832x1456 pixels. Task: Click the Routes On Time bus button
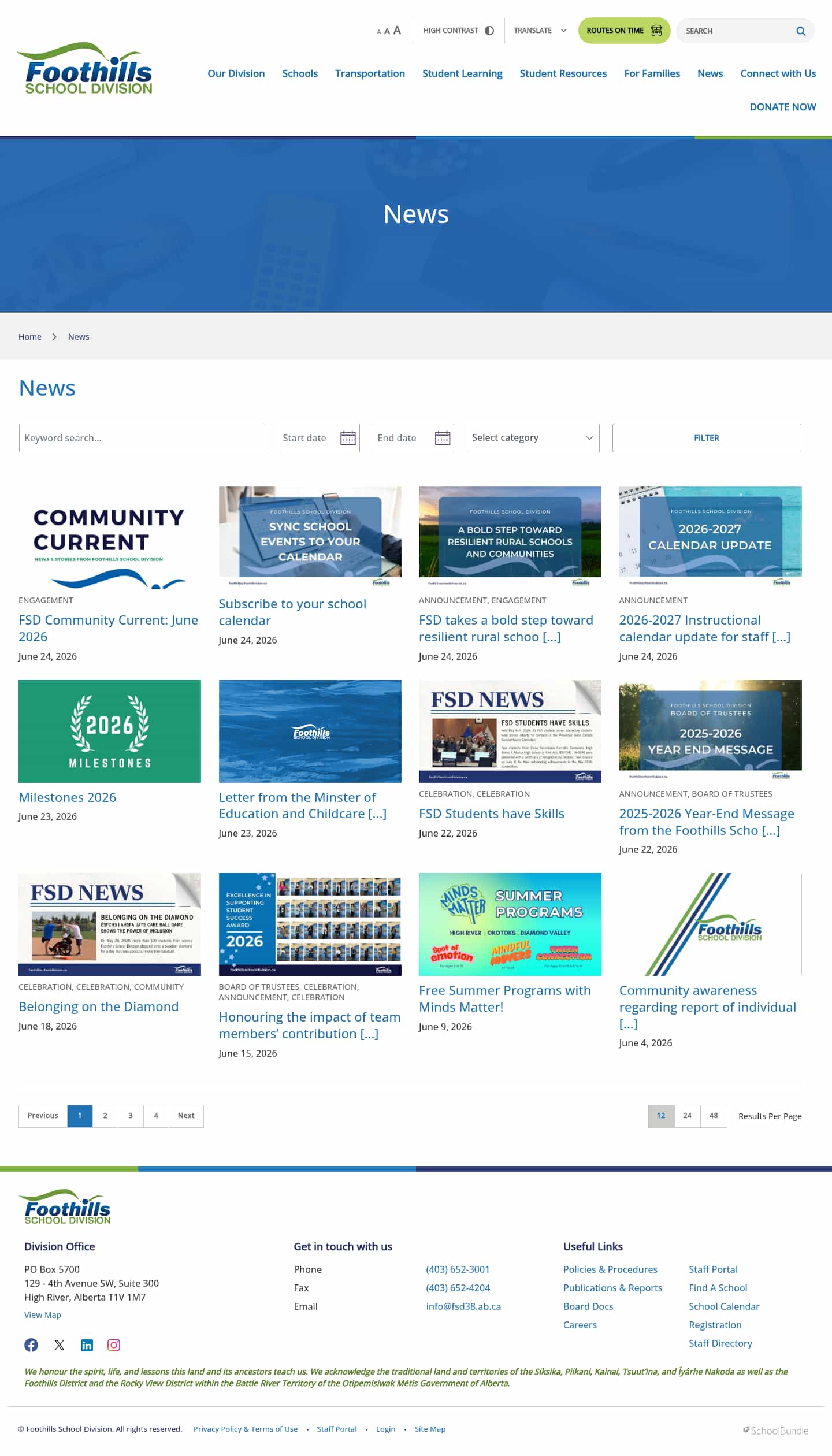click(624, 31)
